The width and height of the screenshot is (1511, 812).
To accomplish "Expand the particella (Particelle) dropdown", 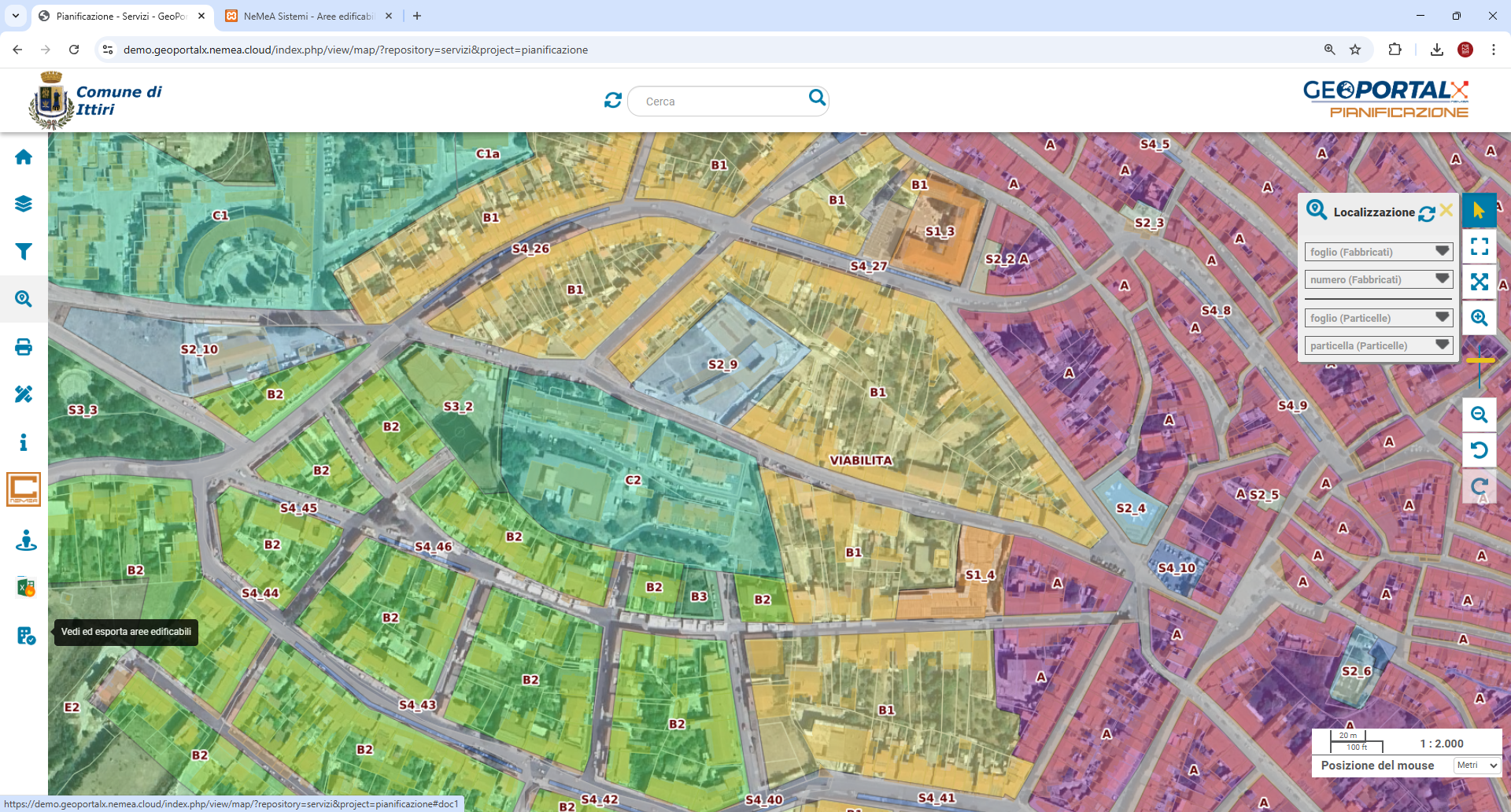I will coord(1379,345).
